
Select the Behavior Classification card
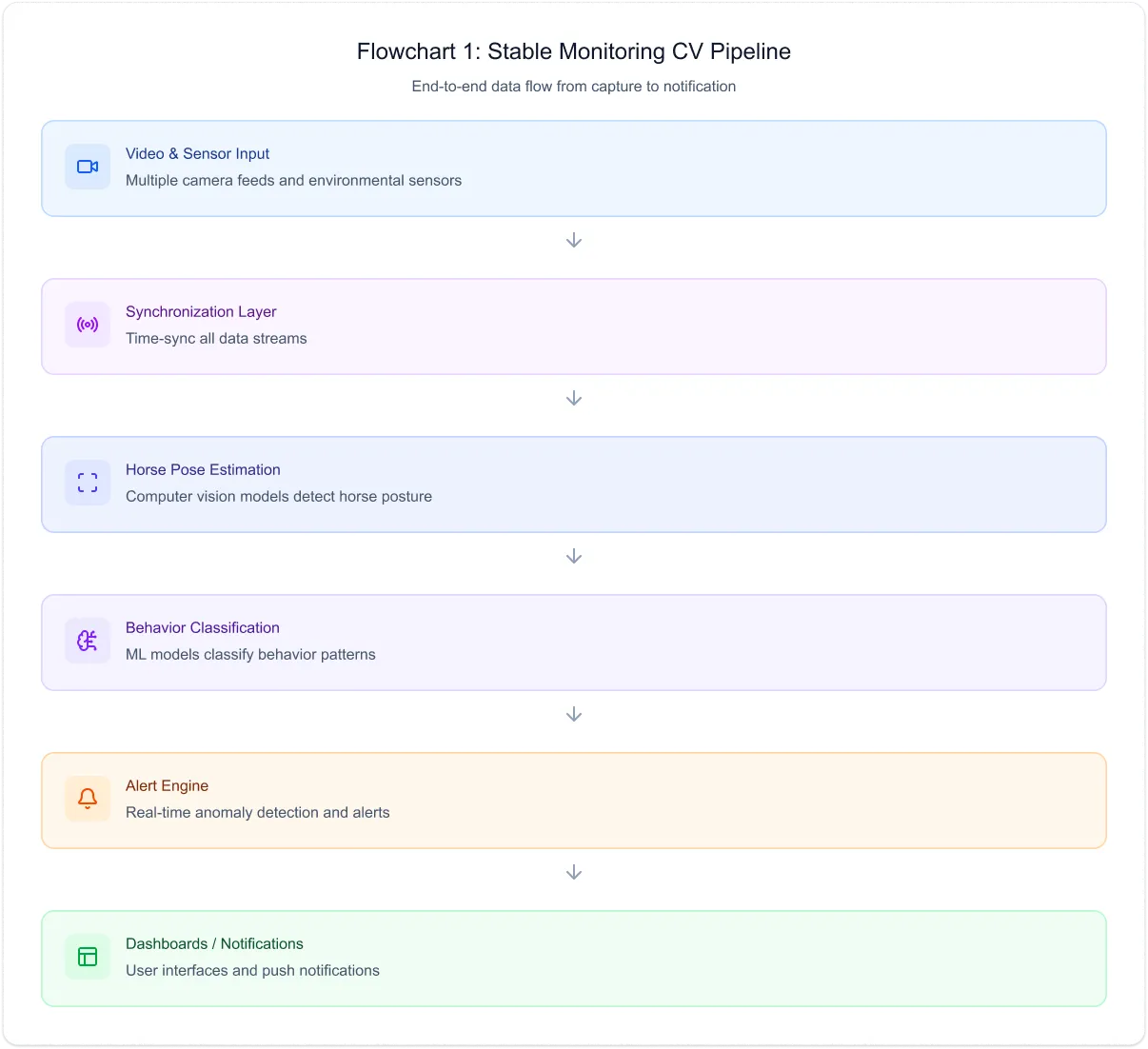(x=573, y=642)
